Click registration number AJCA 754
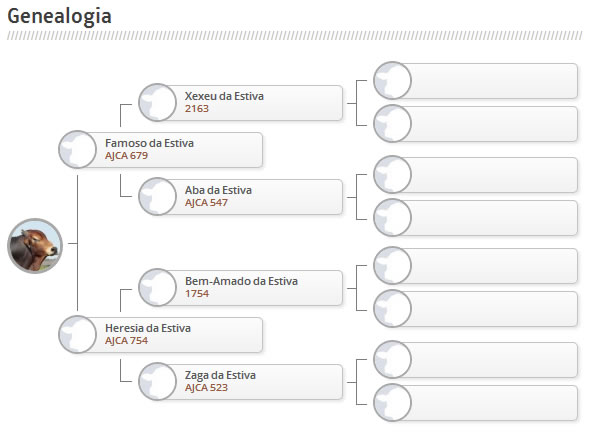This screenshot has height=447, width=615. [126, 341]
